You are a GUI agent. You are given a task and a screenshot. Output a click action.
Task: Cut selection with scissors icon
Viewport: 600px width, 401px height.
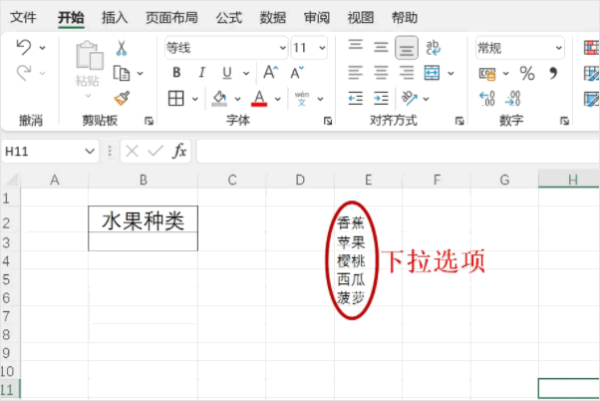pyautogui.click(x=122, y=48)
